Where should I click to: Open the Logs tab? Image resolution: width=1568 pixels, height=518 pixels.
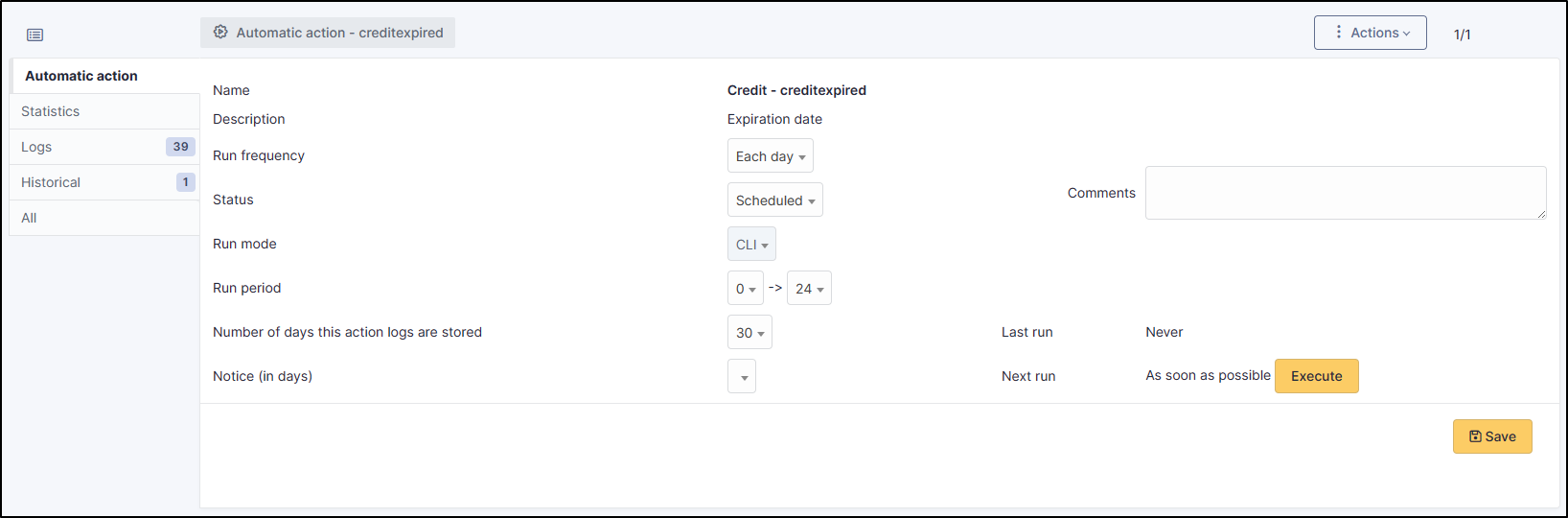pyautogui.click(x=36, y=147)
